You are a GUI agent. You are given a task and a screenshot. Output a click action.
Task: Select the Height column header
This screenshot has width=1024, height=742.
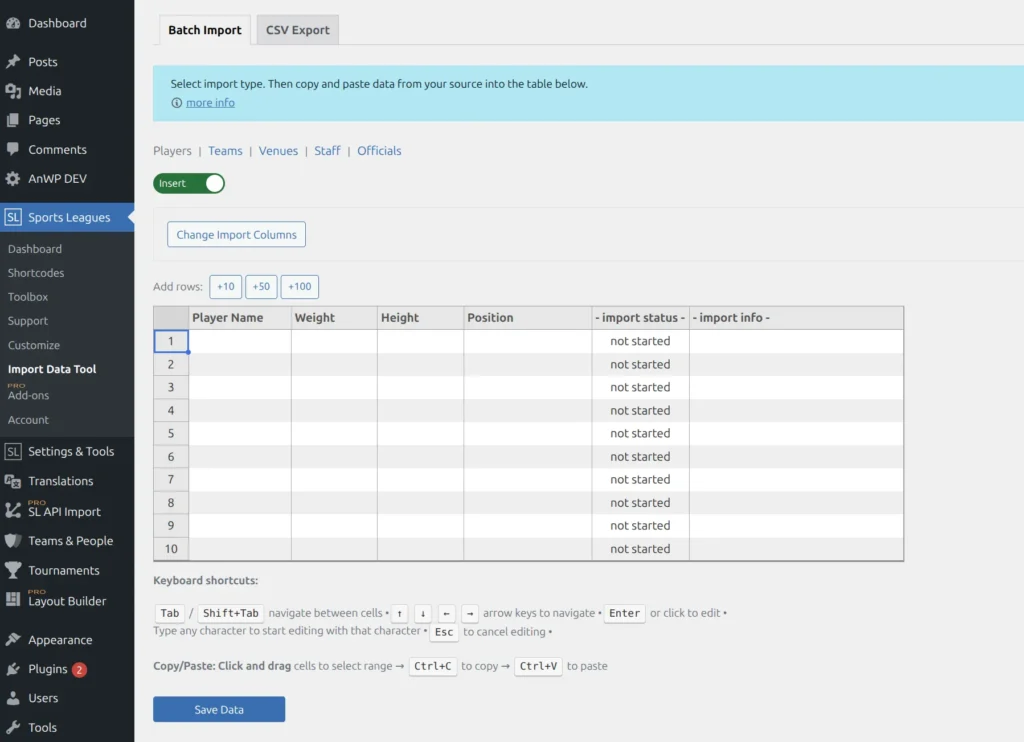421,318
